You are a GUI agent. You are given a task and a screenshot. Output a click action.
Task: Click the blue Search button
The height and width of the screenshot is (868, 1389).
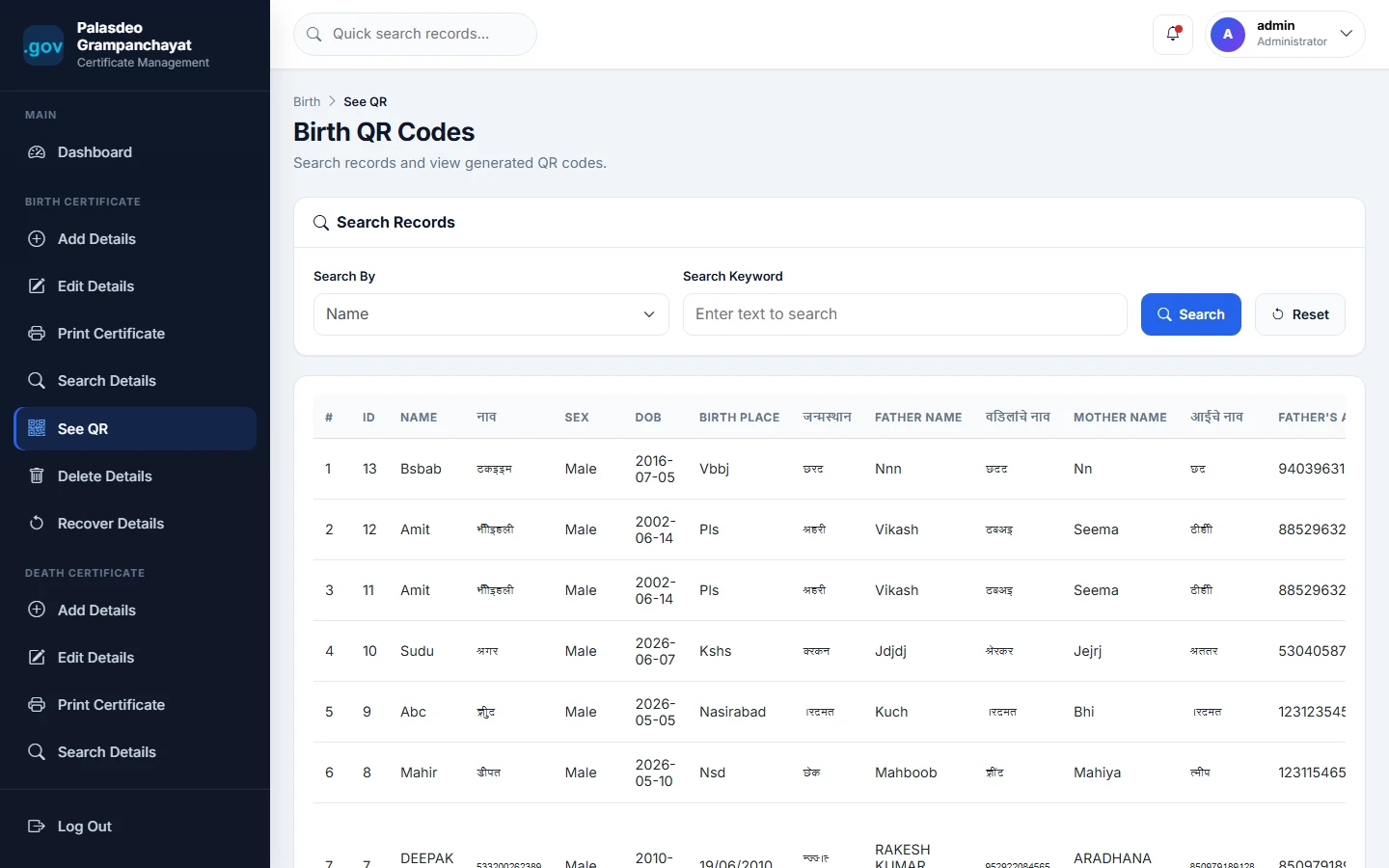point(1191,314)
